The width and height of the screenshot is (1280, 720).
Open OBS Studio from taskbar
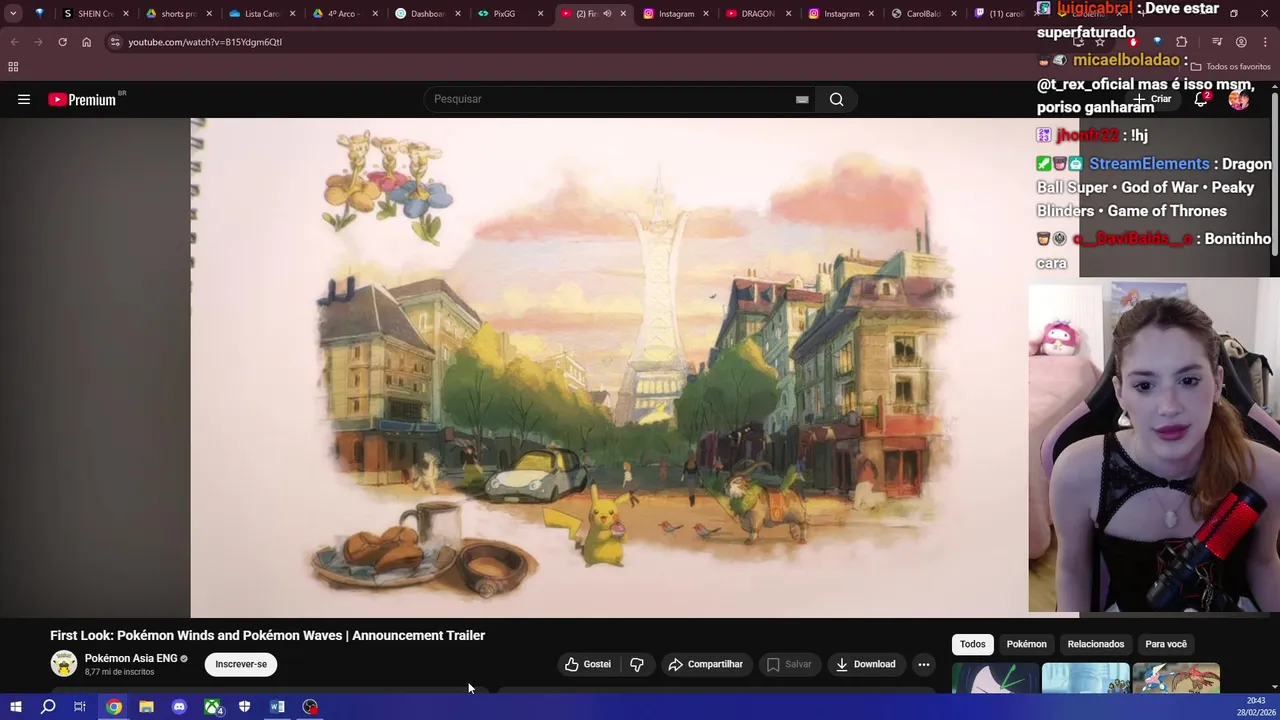pos(310,707)
